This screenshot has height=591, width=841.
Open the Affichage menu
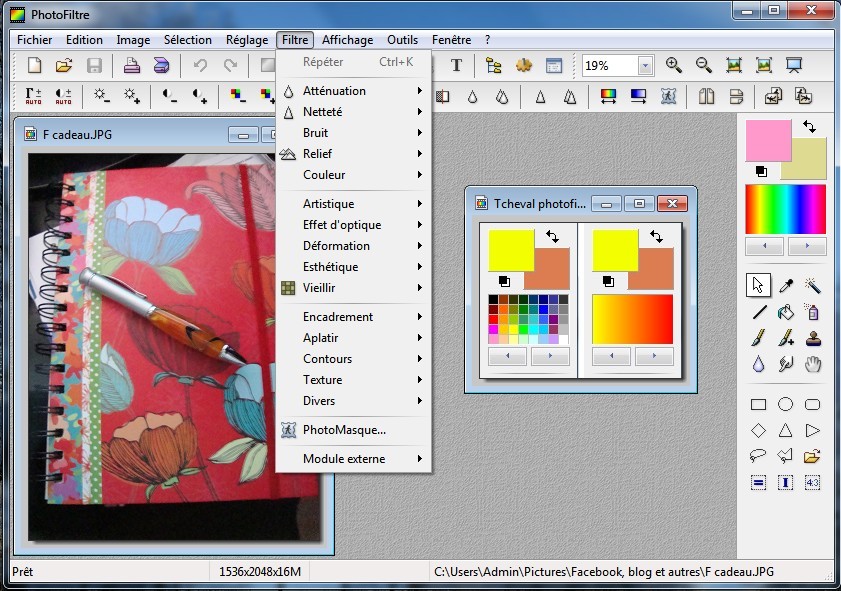348,40
